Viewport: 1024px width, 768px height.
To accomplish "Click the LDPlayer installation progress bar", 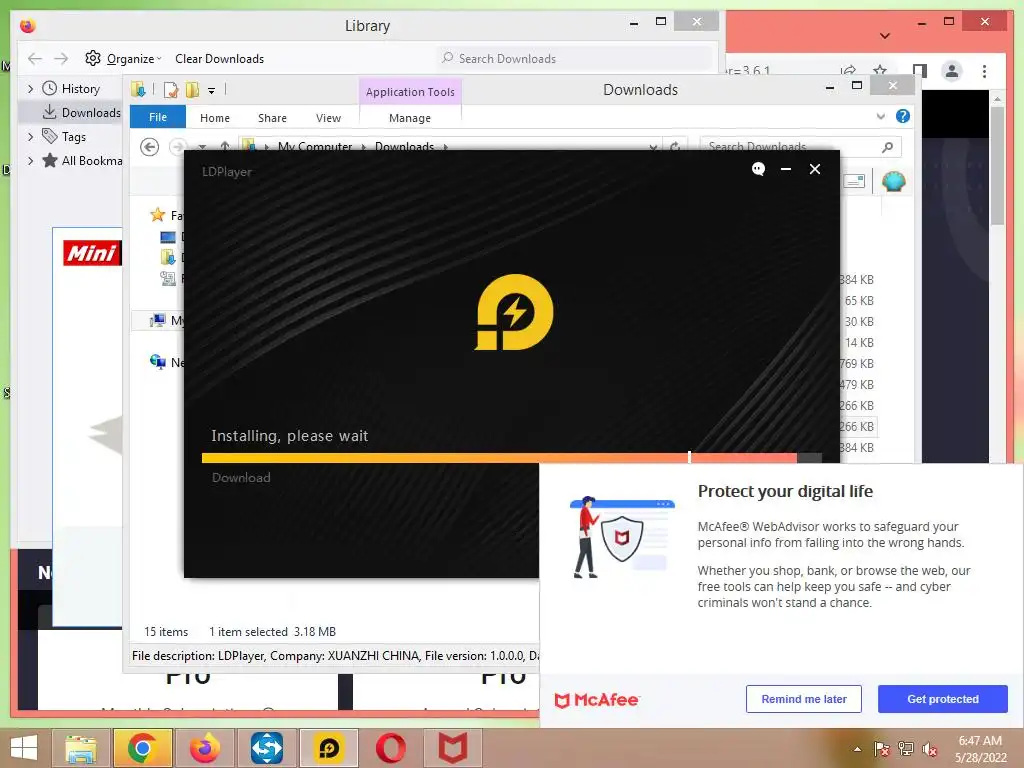I will click(x=511, y=458).
